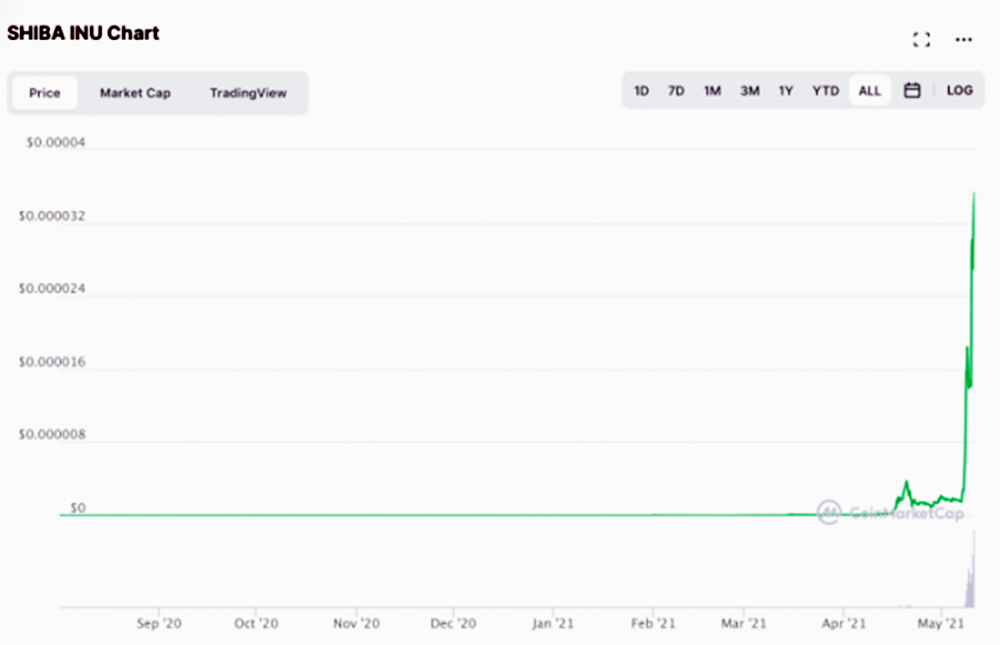This screenshot has width=1000, height=645.
Task: Switch to Market Cap tab
Action: 135,93
